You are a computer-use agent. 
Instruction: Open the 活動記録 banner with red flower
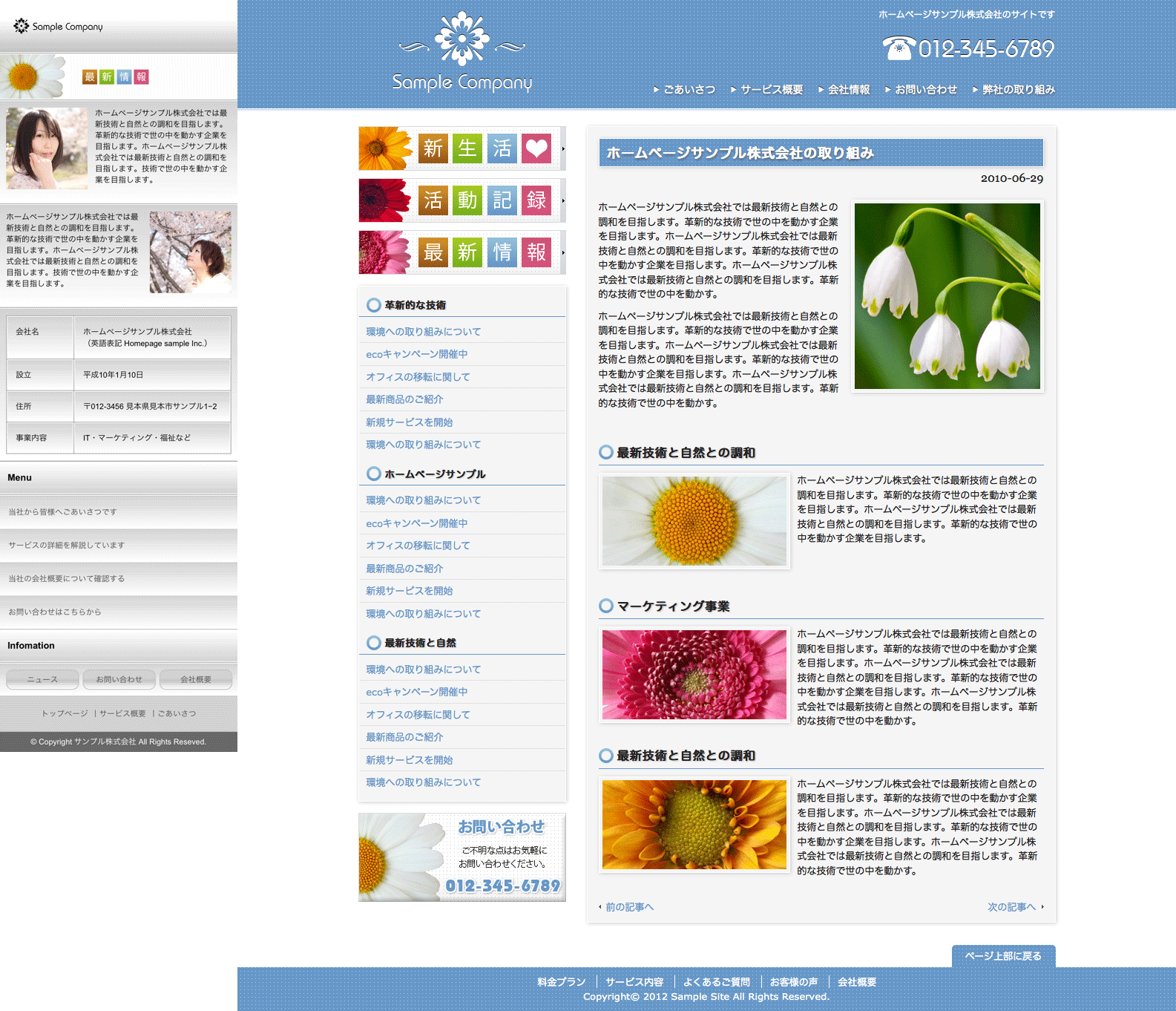tap(461, 200)
